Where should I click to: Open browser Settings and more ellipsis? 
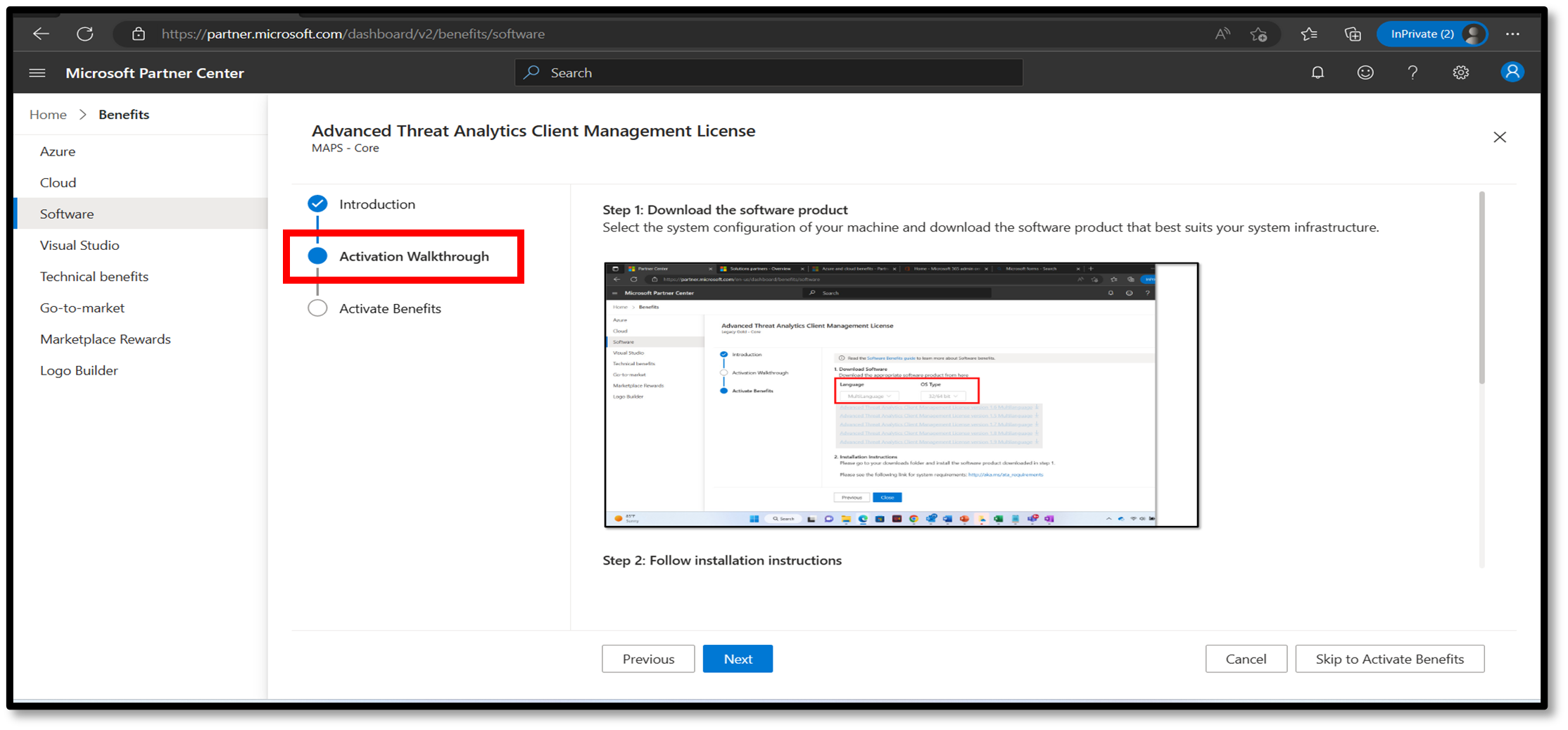click(1513, 34)
